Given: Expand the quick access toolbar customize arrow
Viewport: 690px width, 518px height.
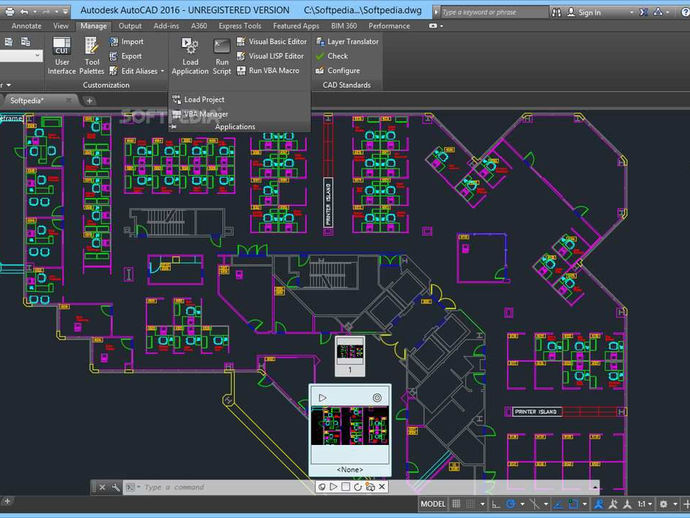Looking at the screenshot, I should tap(65, 12).
